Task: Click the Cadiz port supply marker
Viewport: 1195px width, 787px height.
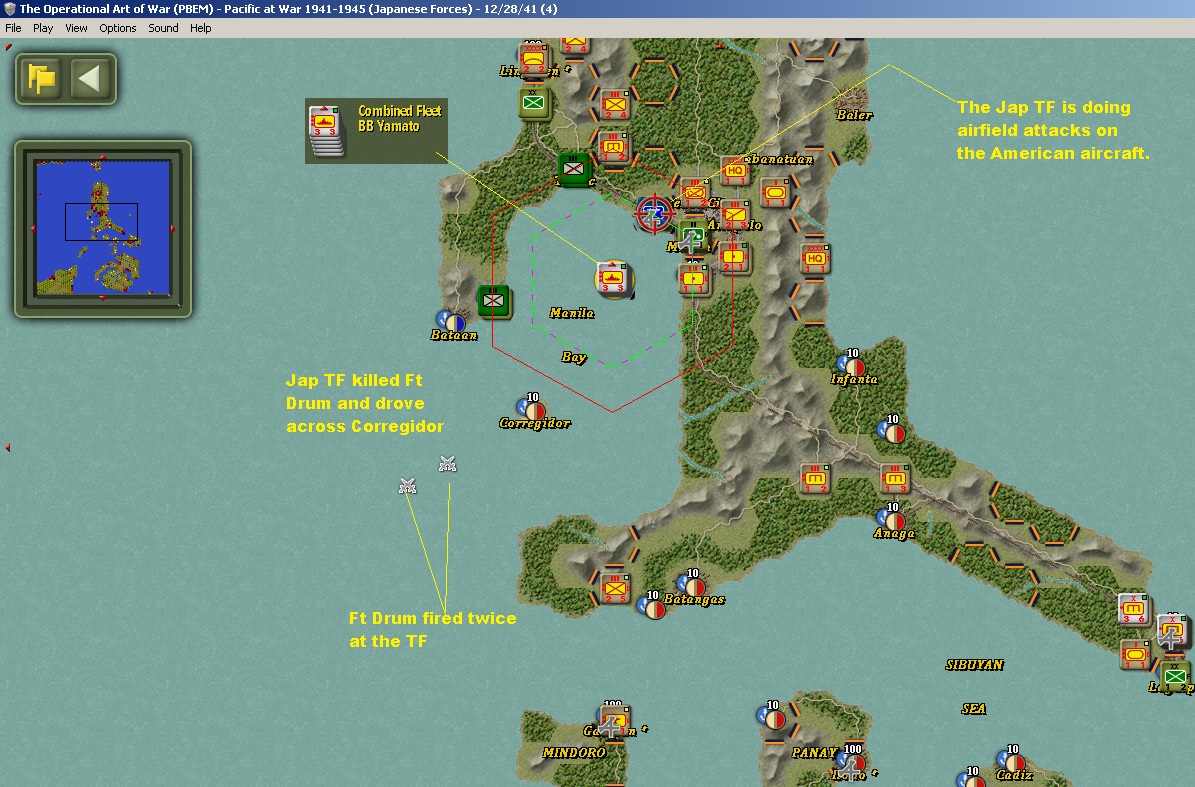Action: 1011,760
